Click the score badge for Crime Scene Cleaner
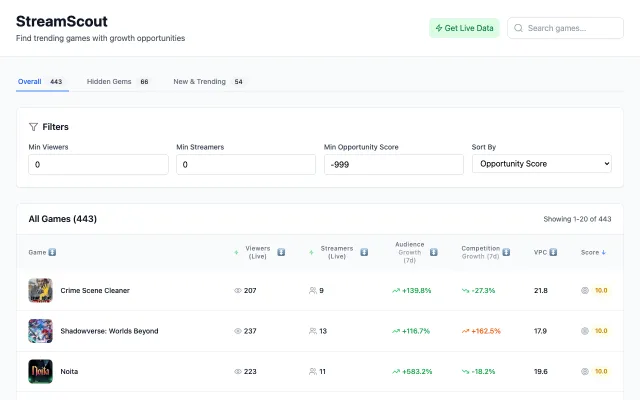 [601, 291]
